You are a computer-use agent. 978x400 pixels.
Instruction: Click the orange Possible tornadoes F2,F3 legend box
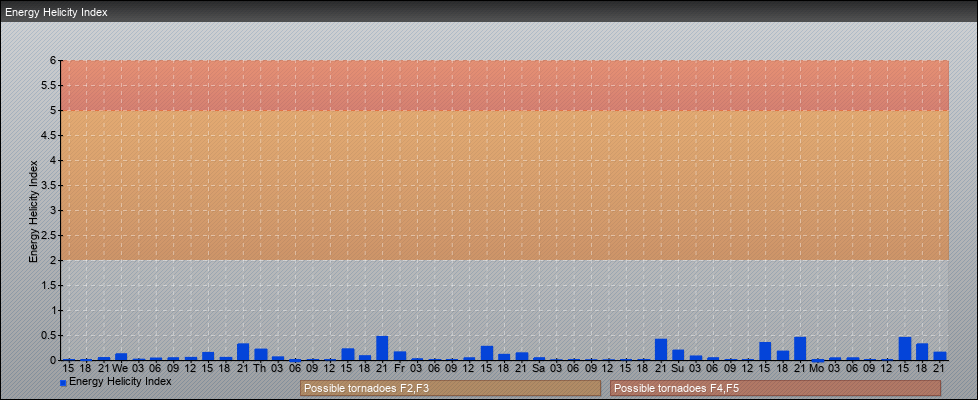[450, 388]
